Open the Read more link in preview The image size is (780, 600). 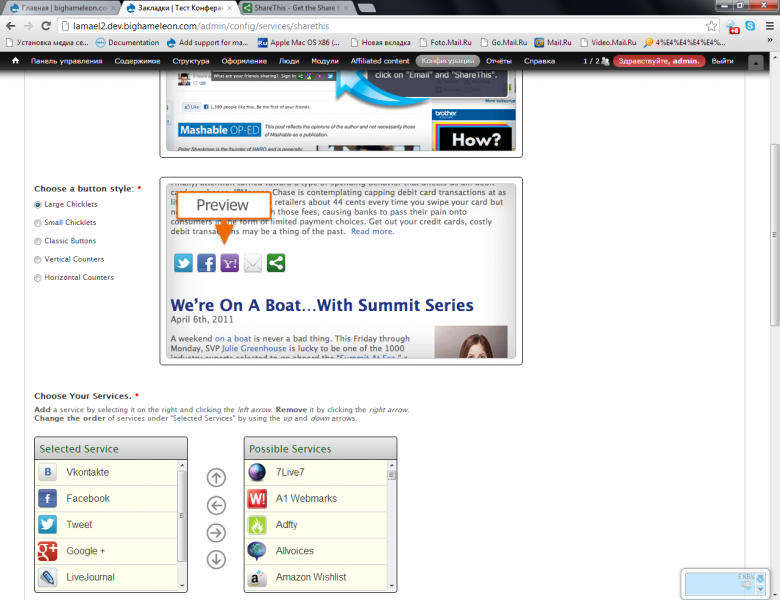(x=373, y=231)
